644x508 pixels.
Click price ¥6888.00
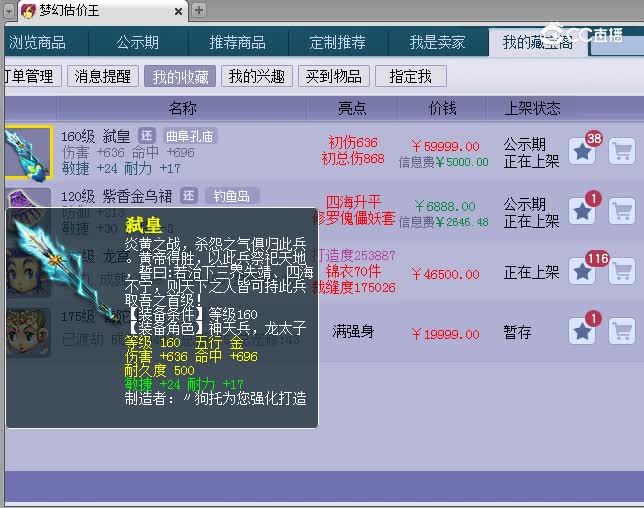click(445, 206)
